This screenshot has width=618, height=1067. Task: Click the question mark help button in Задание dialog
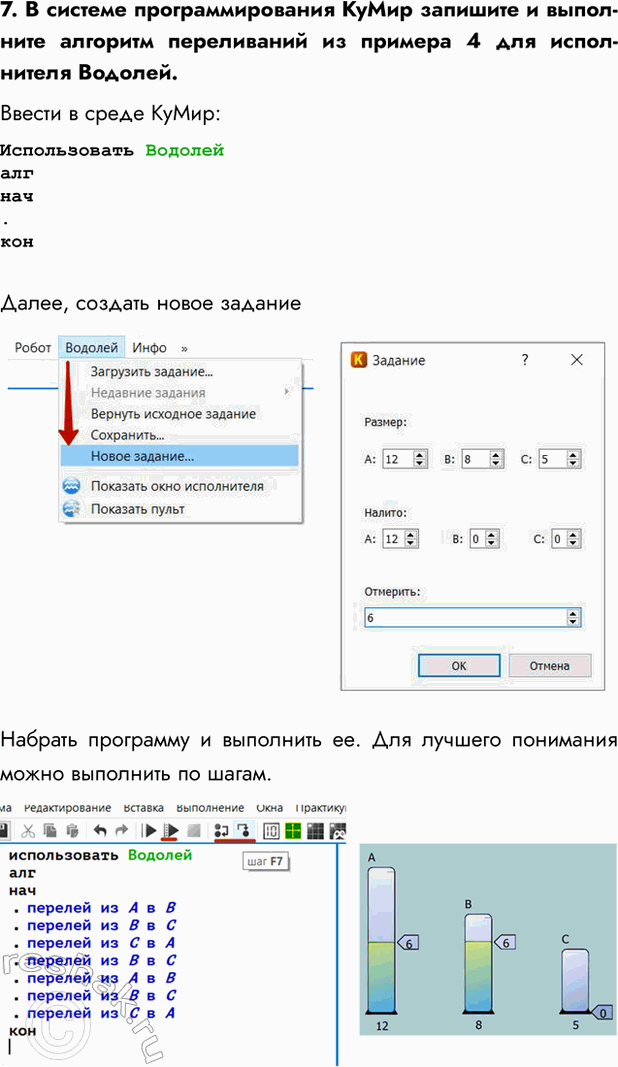[525, 360]
